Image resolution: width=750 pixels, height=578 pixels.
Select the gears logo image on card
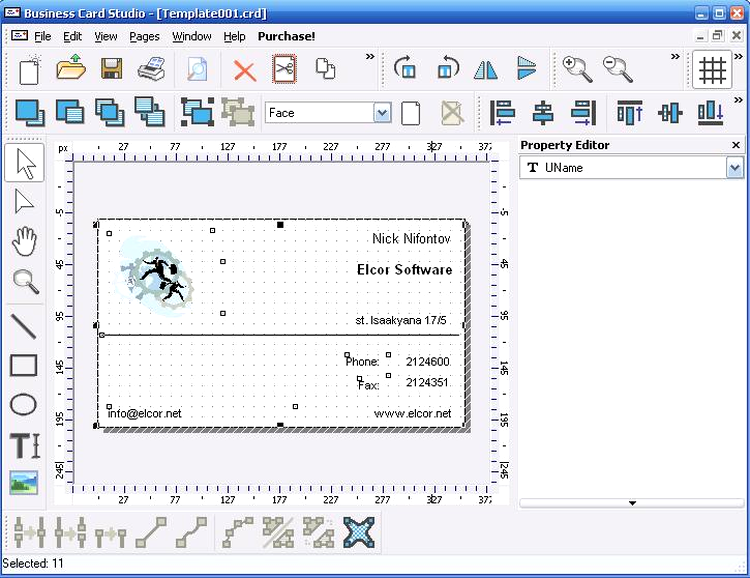coord(156,277)
